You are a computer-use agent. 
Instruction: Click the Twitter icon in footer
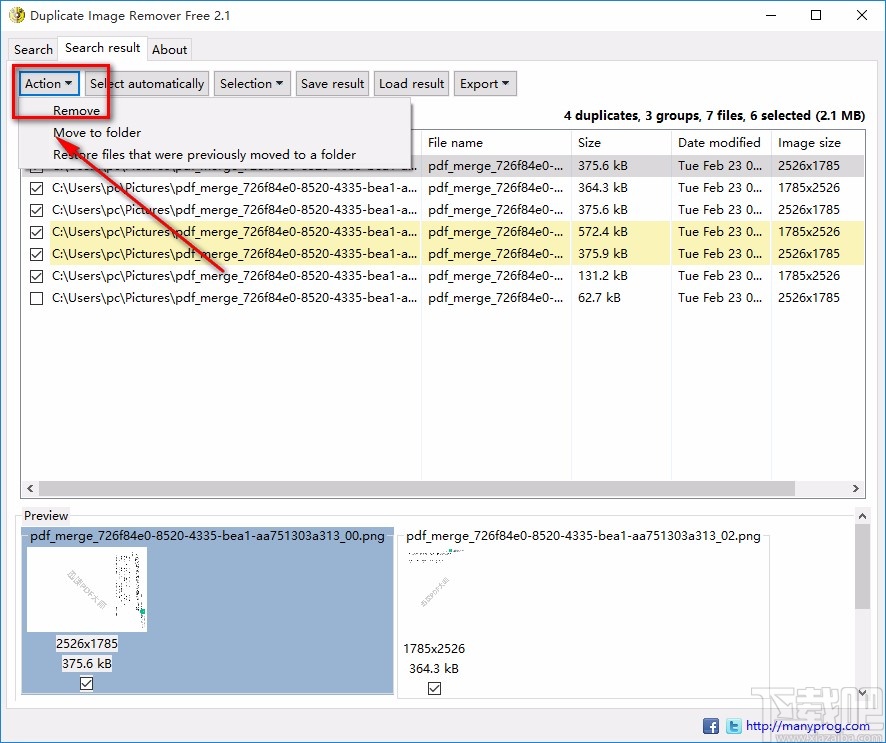(733, 726)
